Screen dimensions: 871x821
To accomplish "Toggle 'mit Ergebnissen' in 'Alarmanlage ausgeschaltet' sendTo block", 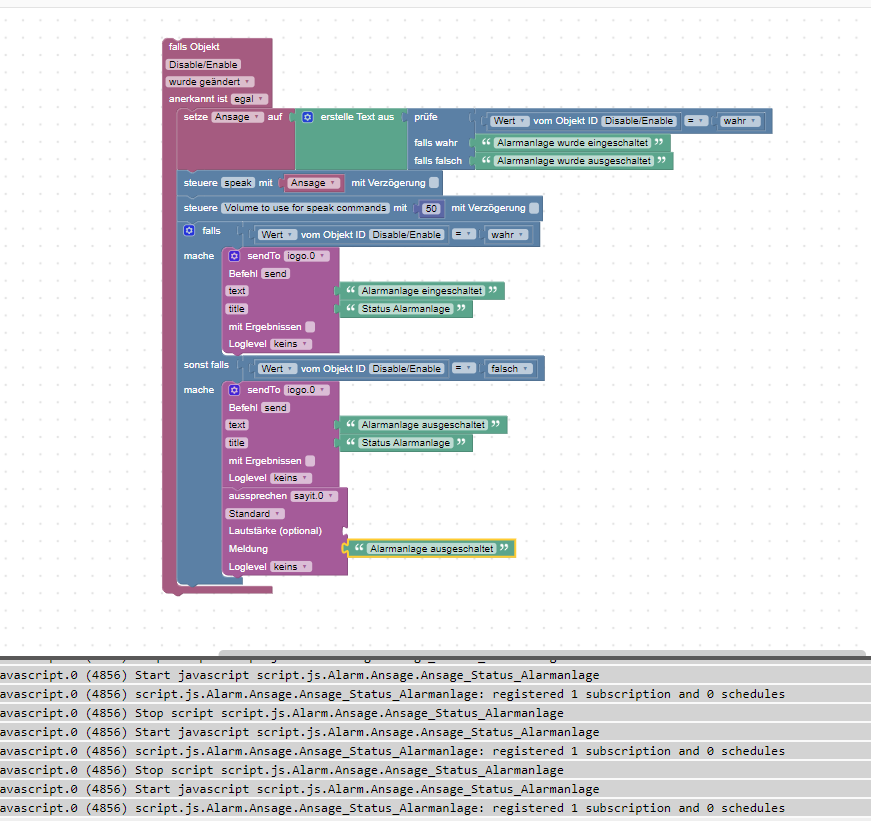I will (x=311, y=460).
